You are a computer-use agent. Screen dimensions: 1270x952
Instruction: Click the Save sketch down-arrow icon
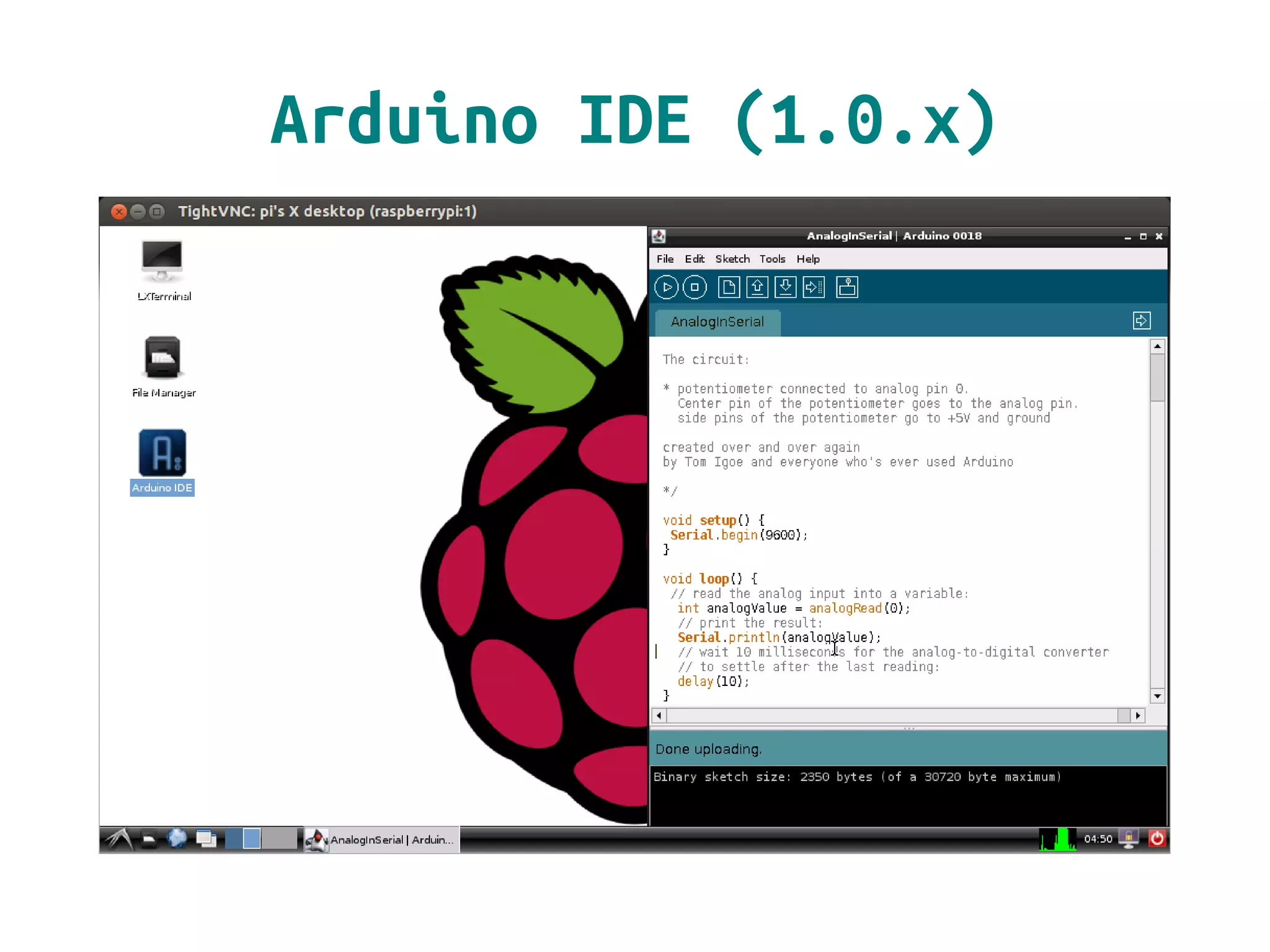click(x=786, y=287)
